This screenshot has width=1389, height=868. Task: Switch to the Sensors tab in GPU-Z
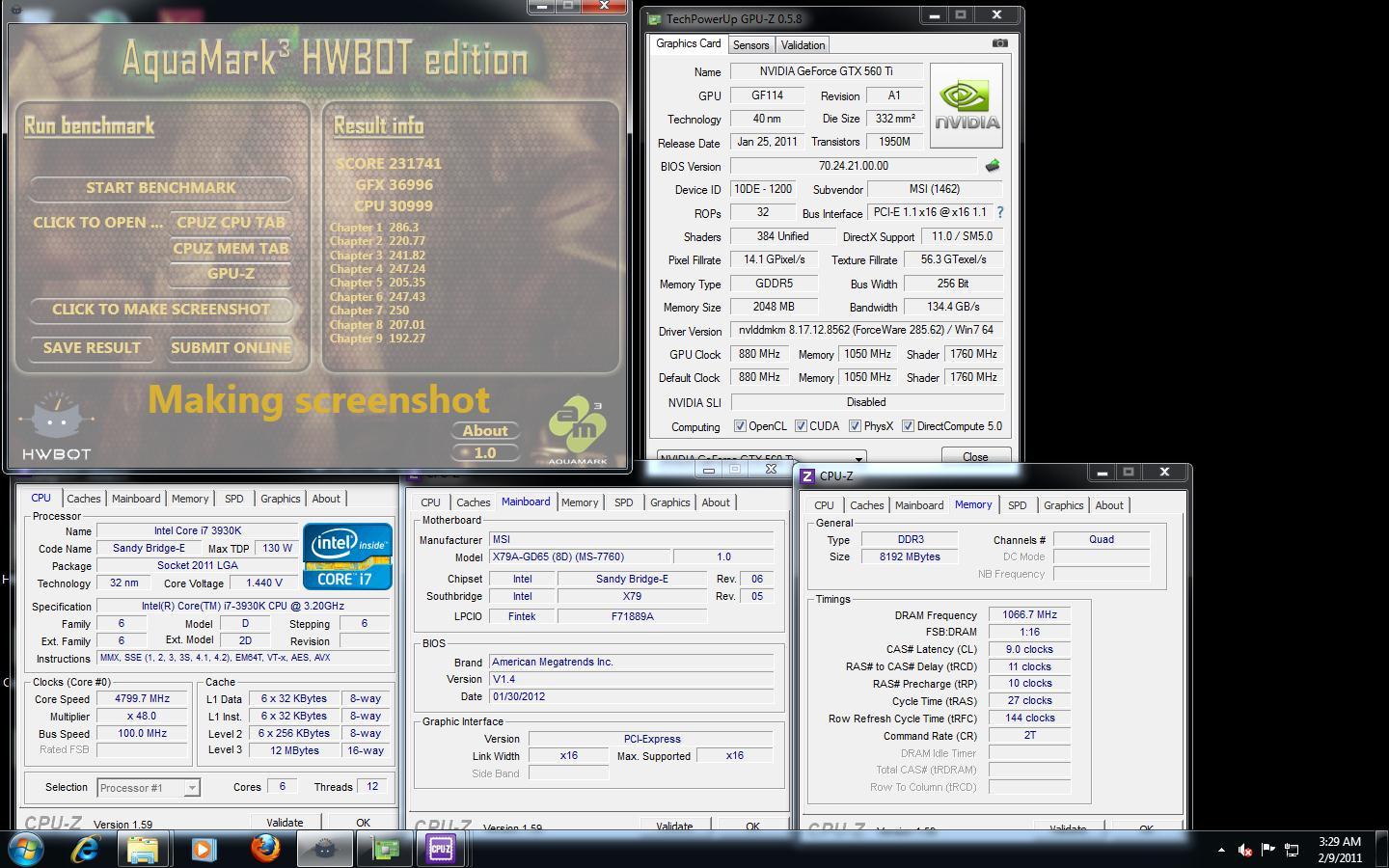coord(750,44)
